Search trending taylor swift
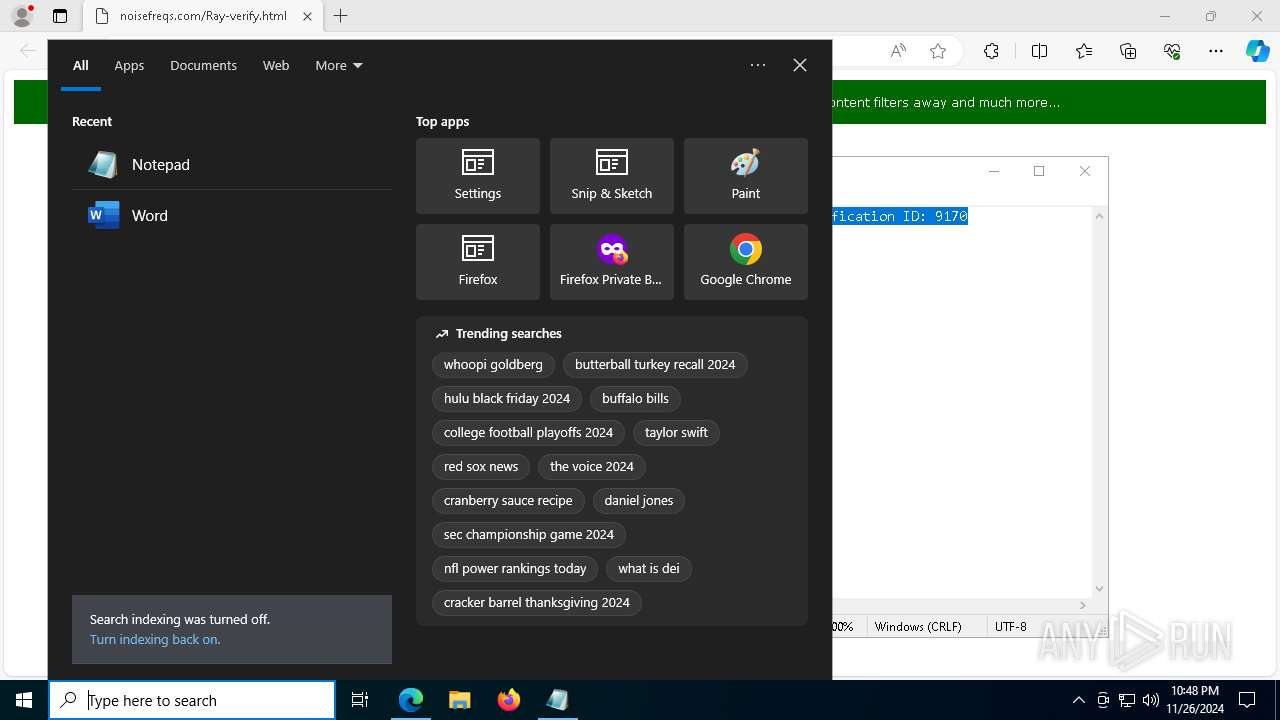The image size is (1280, 720). 676,433
